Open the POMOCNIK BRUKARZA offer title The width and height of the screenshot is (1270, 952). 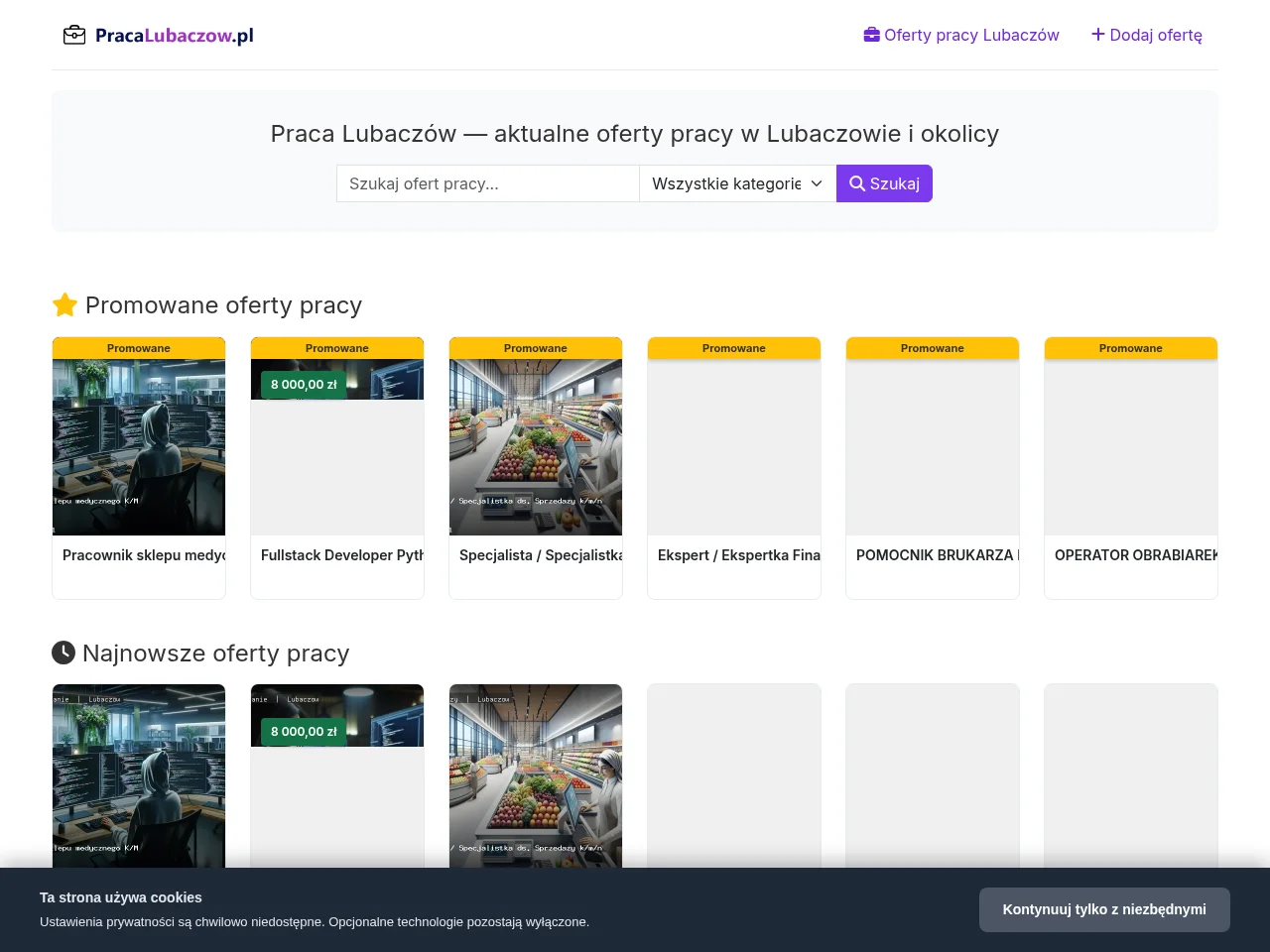coord(938,555)
